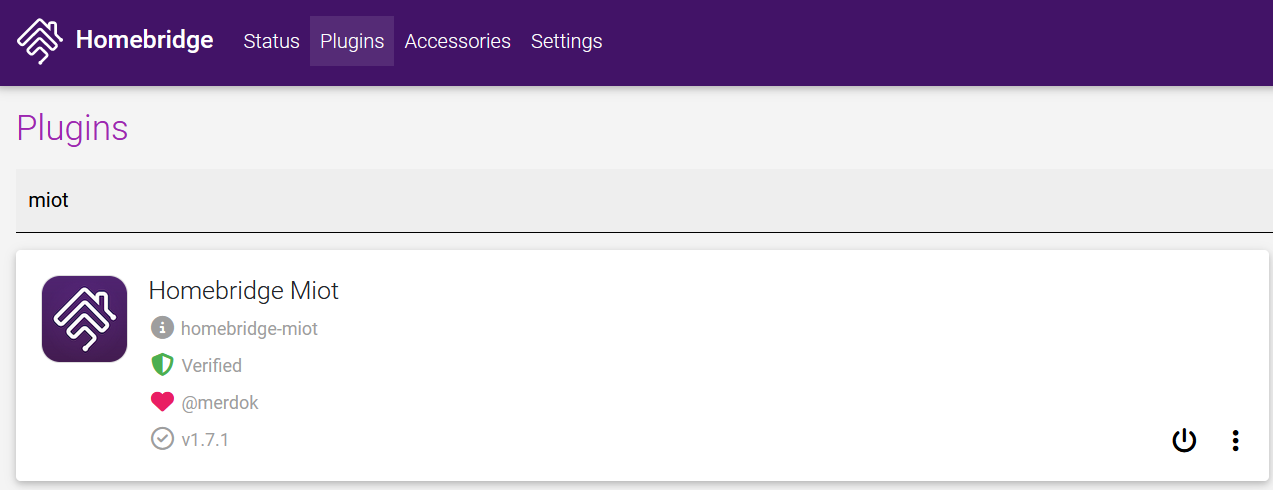Click the green Verified shield icon

[162, 365]
